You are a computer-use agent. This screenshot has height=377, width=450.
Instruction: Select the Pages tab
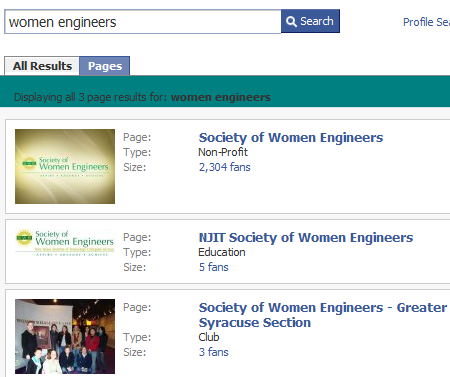click(x=105, y=66)
